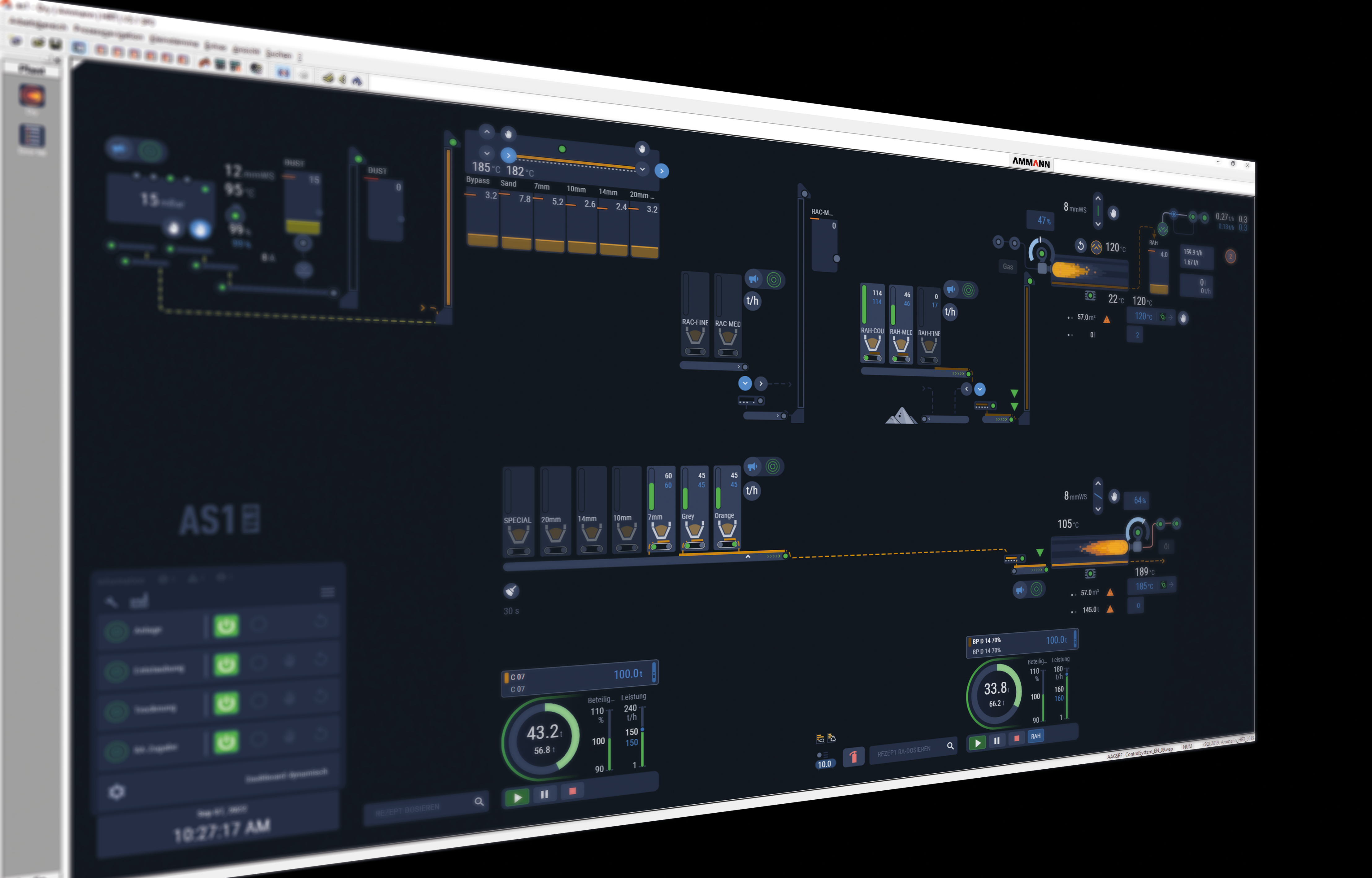Click orange warning triangle next to upper 57.0 m³
Image resolution: width=1372 pixels, height=878 pixels.
(1106, 319)
